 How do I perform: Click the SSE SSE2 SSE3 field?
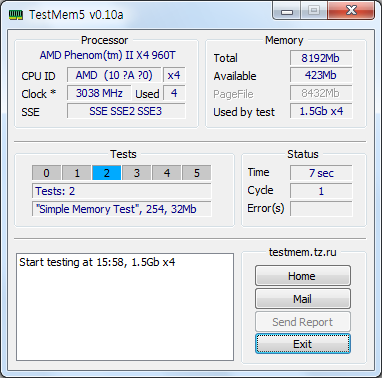point(126,111)
